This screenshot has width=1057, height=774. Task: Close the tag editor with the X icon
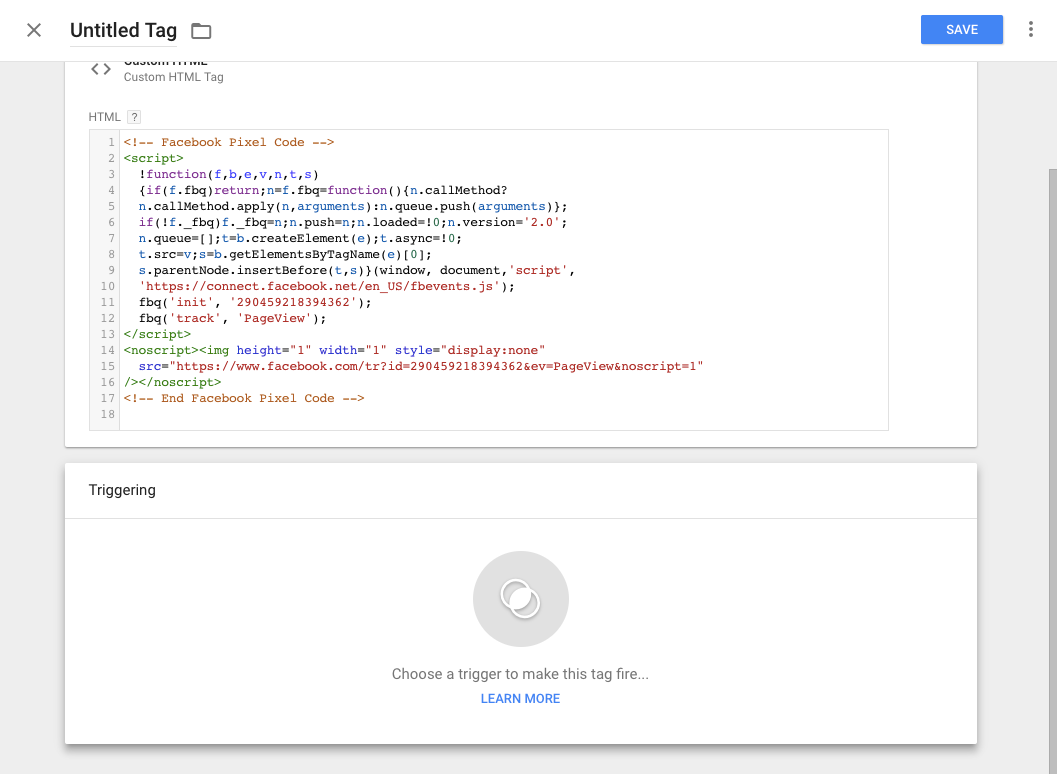[x=34, y=30]
